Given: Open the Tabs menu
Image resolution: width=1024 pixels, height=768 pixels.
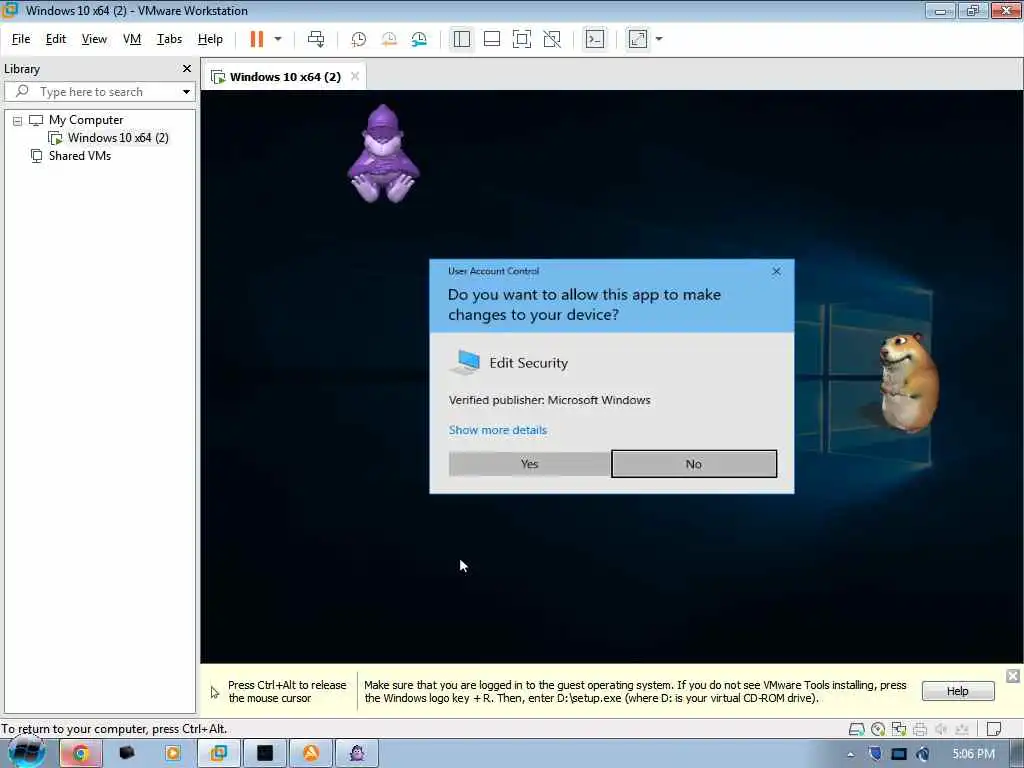Looking at the screenshot, I should (x=169, y=39).
